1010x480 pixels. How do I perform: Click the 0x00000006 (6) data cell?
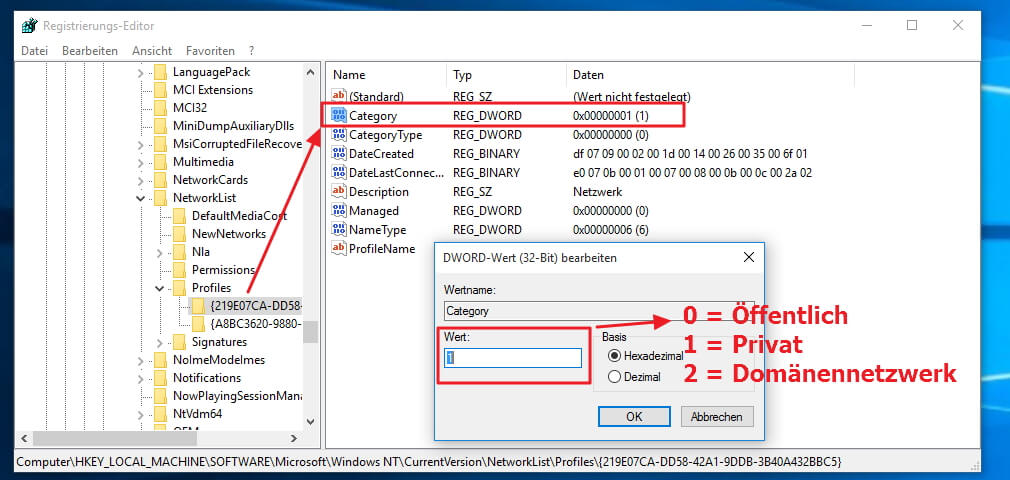pos(611,229)
